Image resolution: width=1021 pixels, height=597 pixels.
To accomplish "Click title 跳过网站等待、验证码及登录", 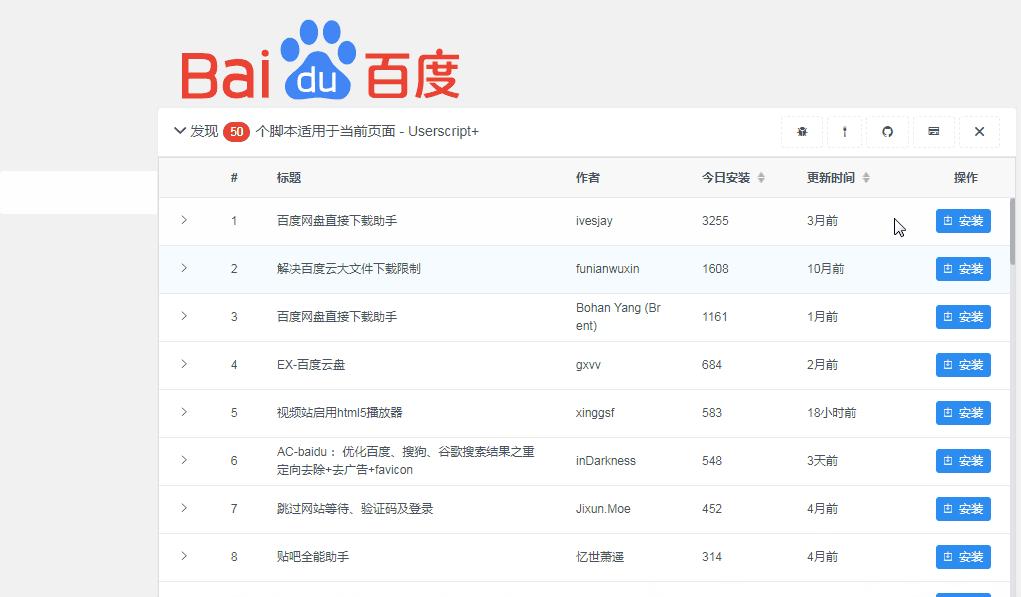I will pos(355,508).
